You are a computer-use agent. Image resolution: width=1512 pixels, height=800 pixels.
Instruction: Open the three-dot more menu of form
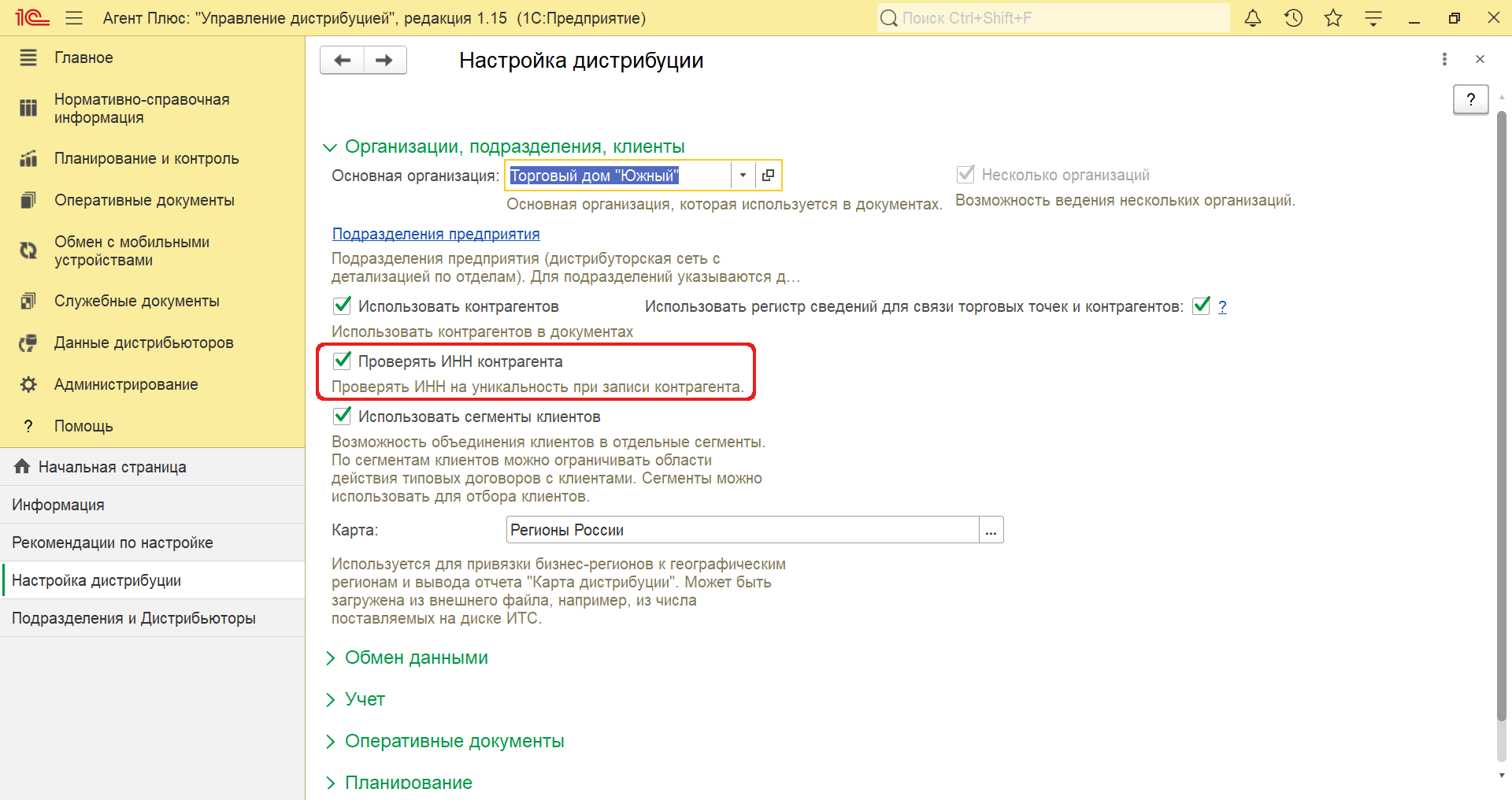pos(1444,59)
